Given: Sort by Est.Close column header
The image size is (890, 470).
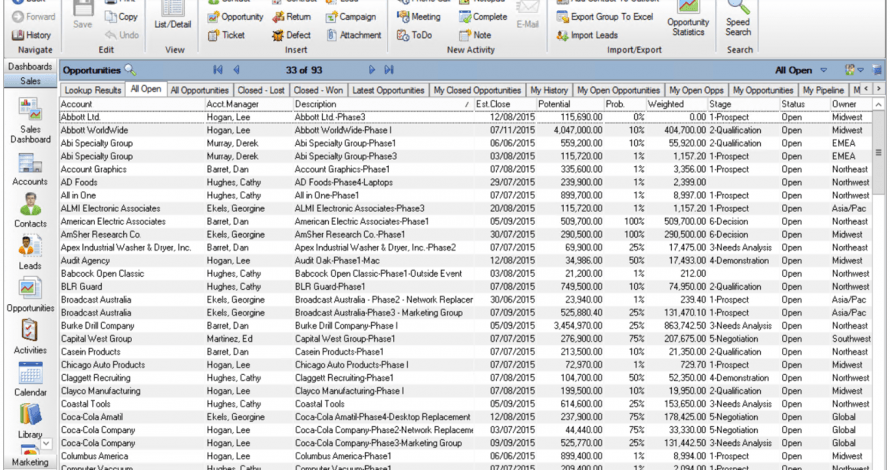Looking at the screenshot, I should (505, 104).
